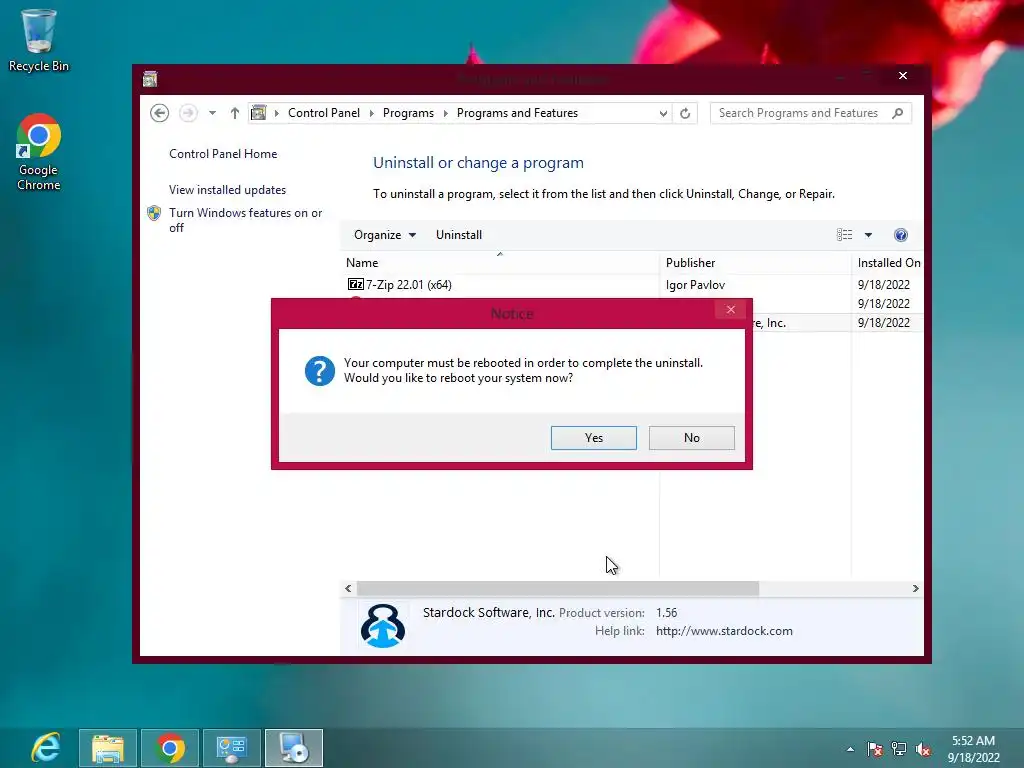Close the Programs and Features window
1024x768 pixels.
(x=903, y=76)
